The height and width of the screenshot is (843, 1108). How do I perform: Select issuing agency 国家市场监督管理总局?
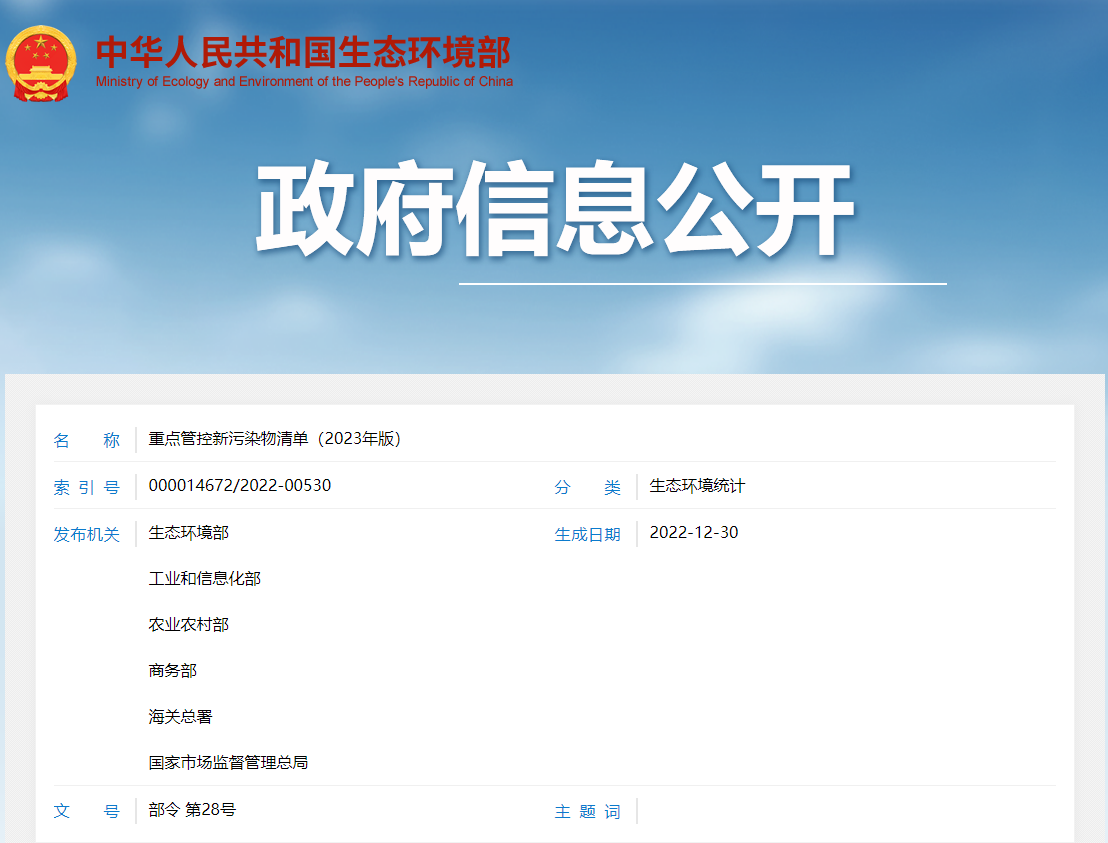pyautogui.click(x=228, y=762)
